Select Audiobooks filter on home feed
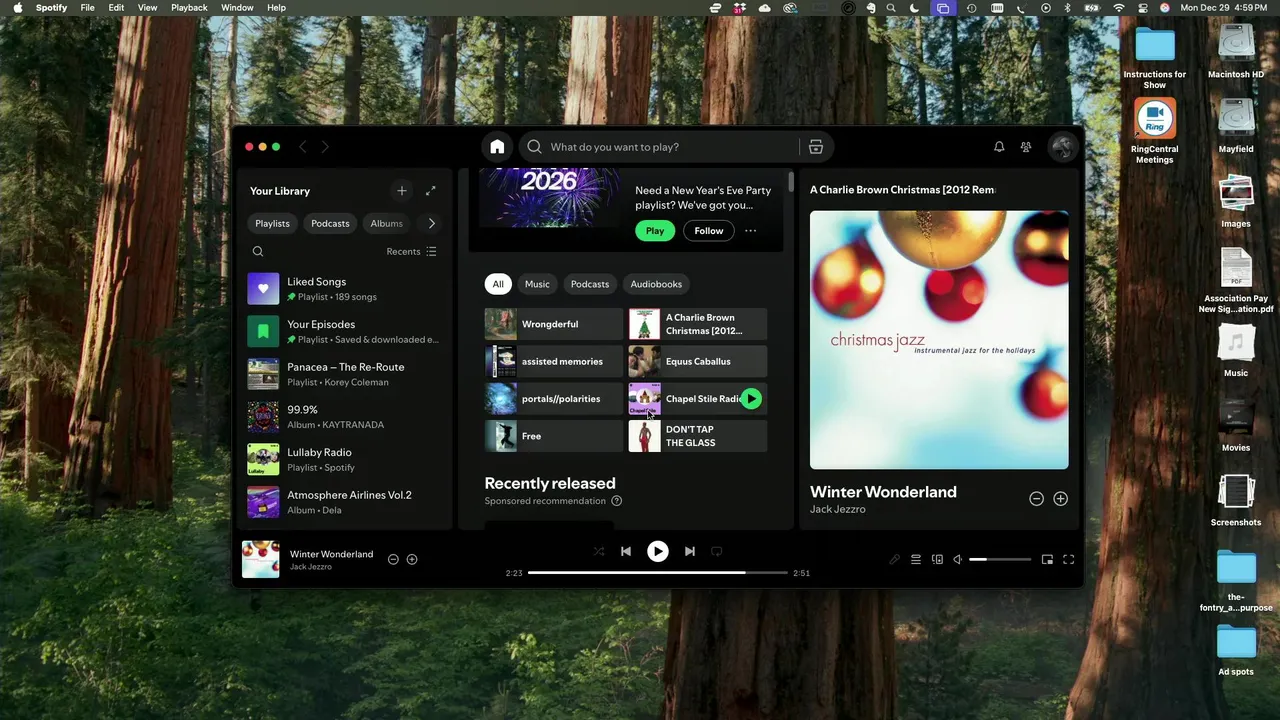Image resolution: width=1280 pixels, height=720 pixels. (x=656, y=284)
